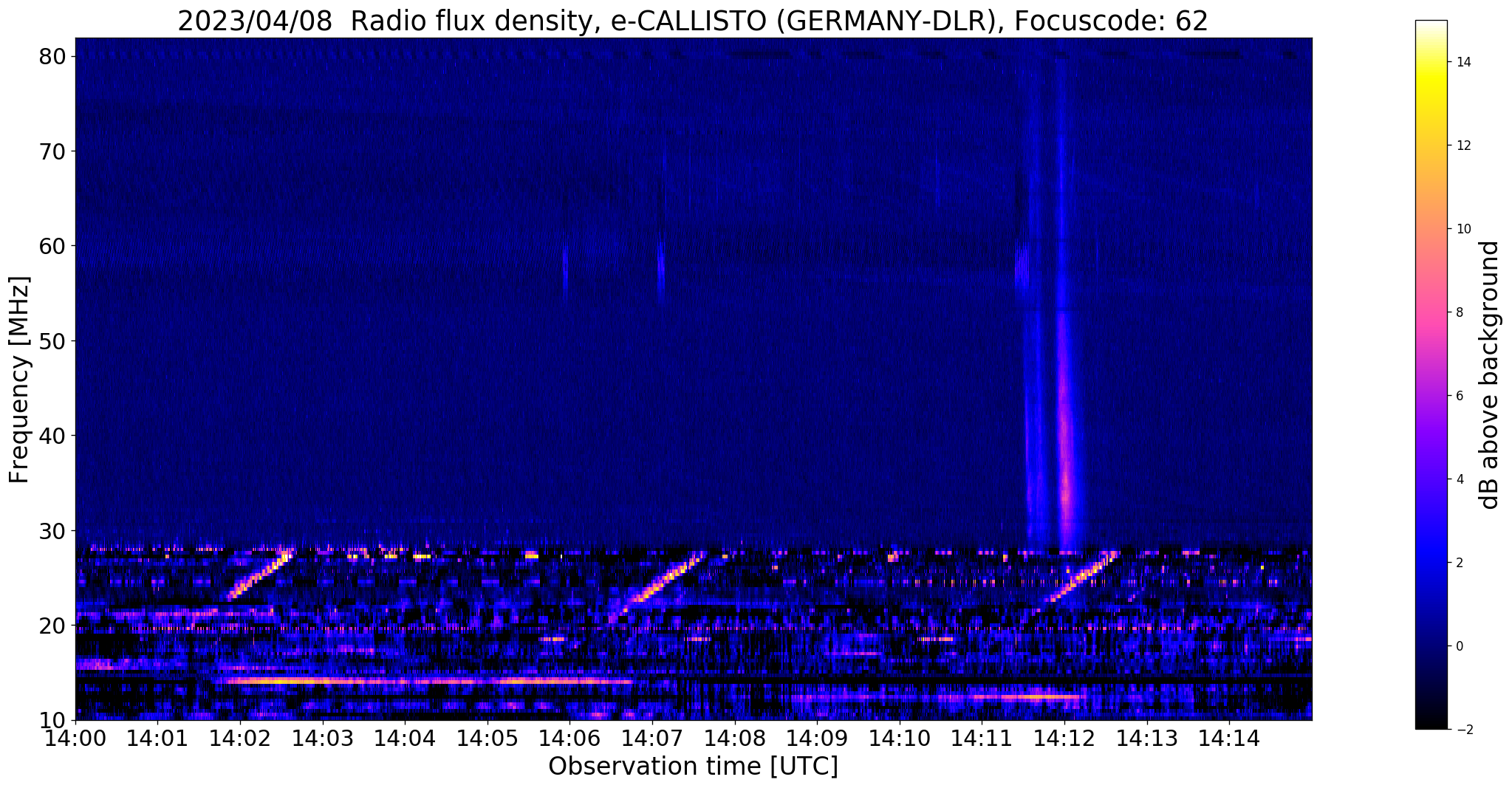Click the colorbar tick label 4
The image size is (1512, 788).
(1459, 479)
